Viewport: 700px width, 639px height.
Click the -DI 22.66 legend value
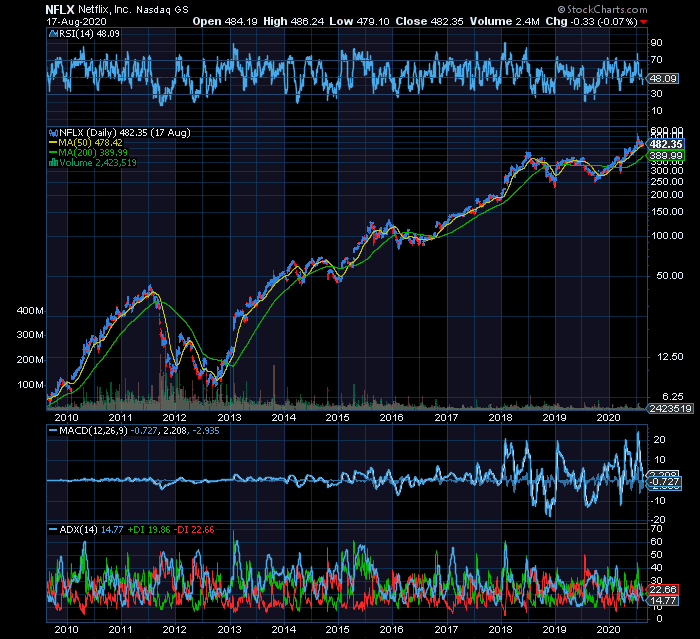point(194,530)
